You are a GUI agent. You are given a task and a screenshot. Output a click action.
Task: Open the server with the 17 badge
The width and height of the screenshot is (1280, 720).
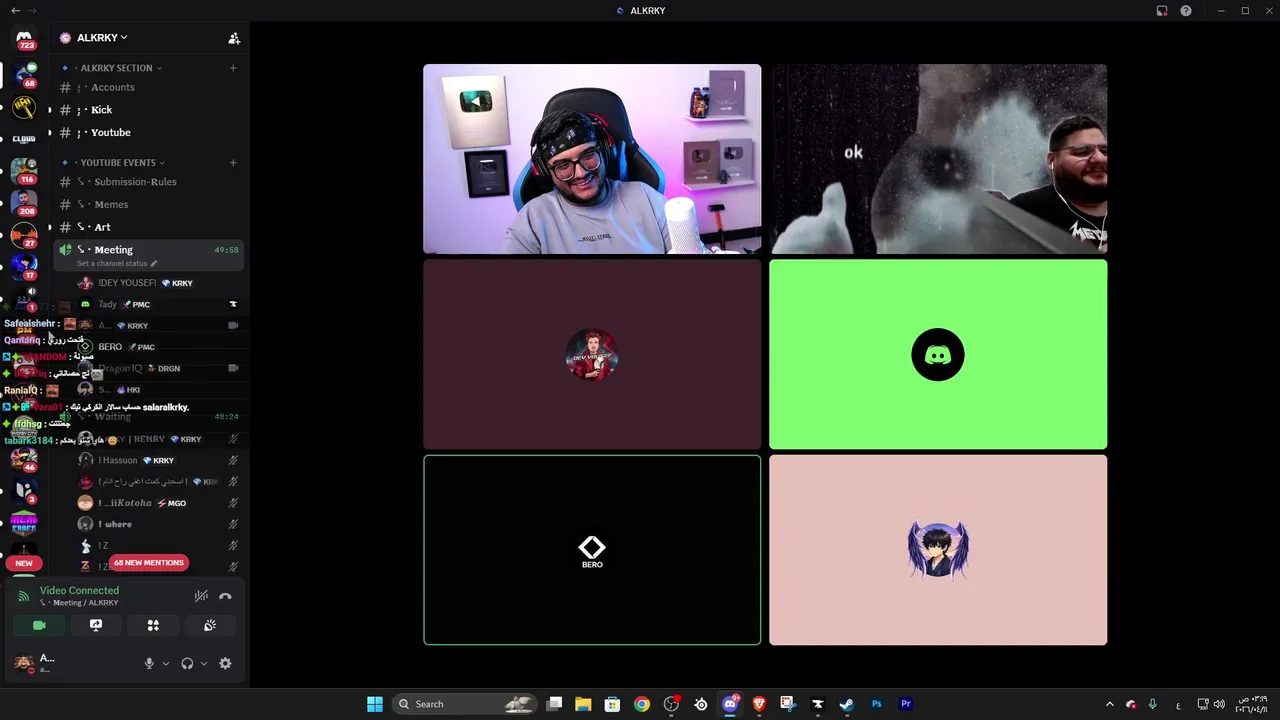[x=24, y=267]
